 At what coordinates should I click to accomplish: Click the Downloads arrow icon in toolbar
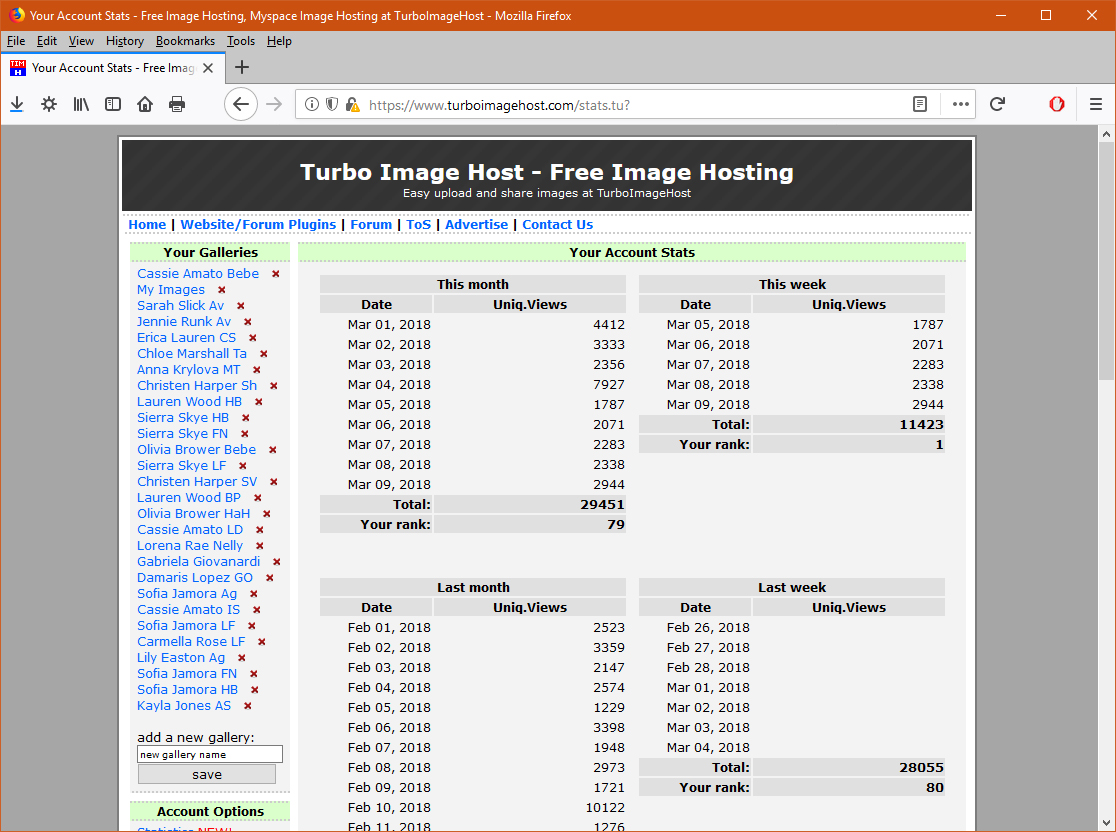16,104
